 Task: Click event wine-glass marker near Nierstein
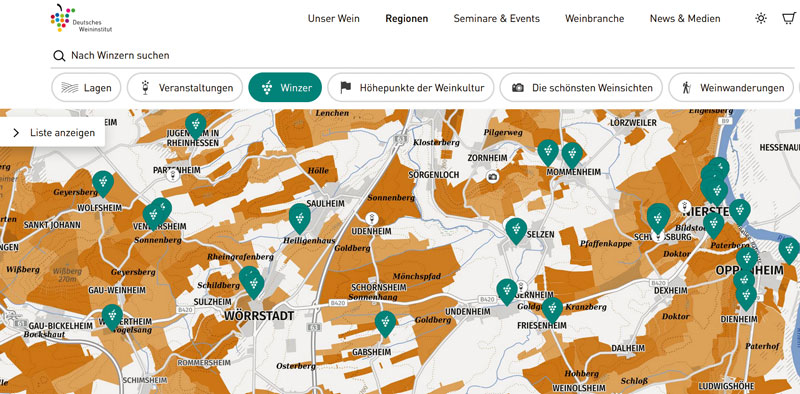(684, 207)
